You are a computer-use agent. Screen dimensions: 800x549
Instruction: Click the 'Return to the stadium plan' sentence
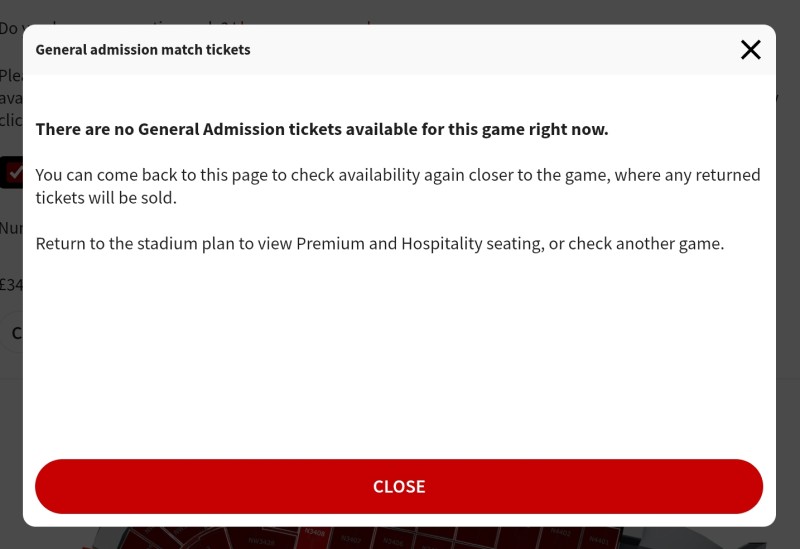(x=380, y=243)
